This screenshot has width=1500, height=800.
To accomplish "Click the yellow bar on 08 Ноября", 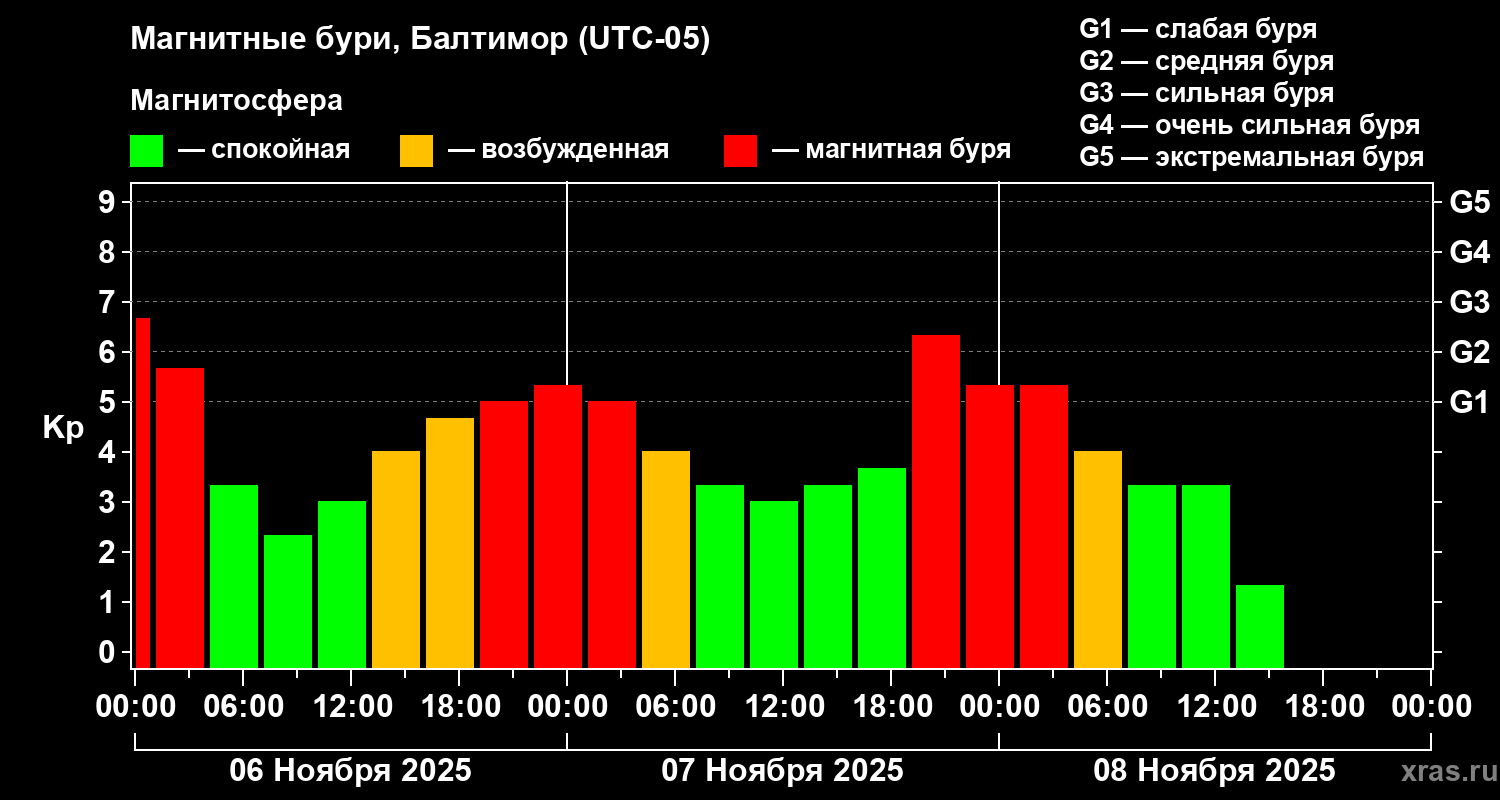I will [x=1098, y=559].
